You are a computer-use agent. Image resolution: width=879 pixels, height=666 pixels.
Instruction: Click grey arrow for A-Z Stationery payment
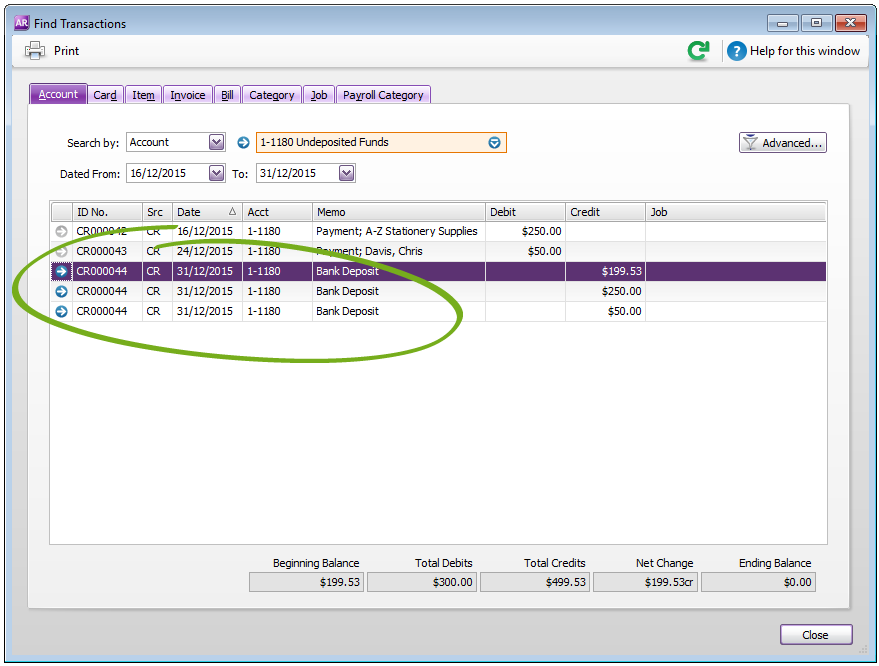(x=61, y=231)
